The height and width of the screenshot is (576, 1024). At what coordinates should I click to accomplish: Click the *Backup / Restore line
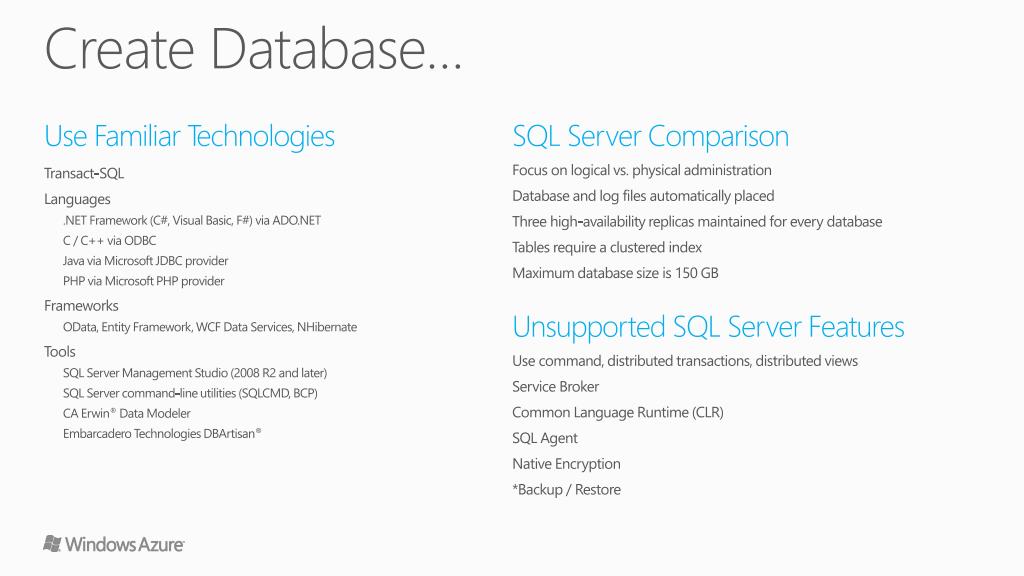coord(567,490)
